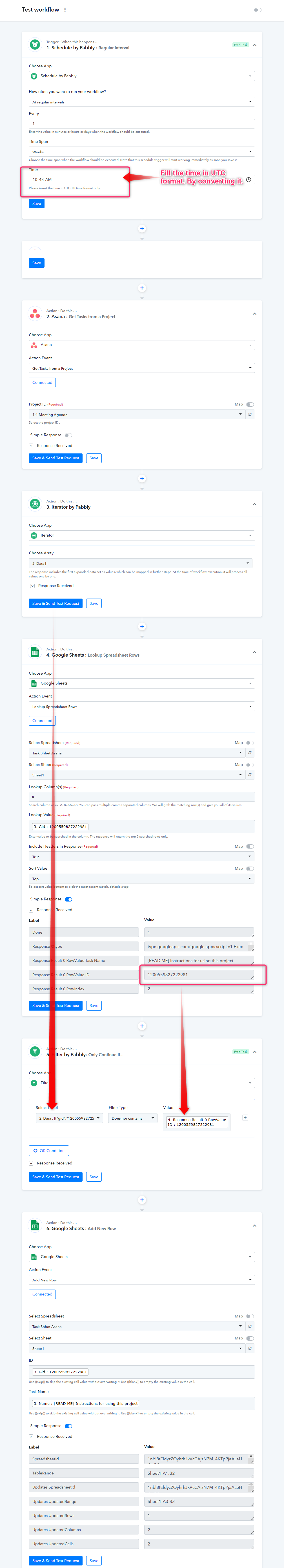The image size is (284, 1568).
Task: Add an OR Condition to filter
Action: [x=49, y=1150]
